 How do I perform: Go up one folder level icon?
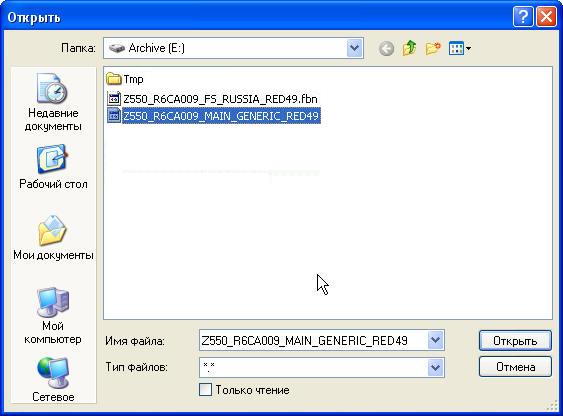[x=410, y=48]
